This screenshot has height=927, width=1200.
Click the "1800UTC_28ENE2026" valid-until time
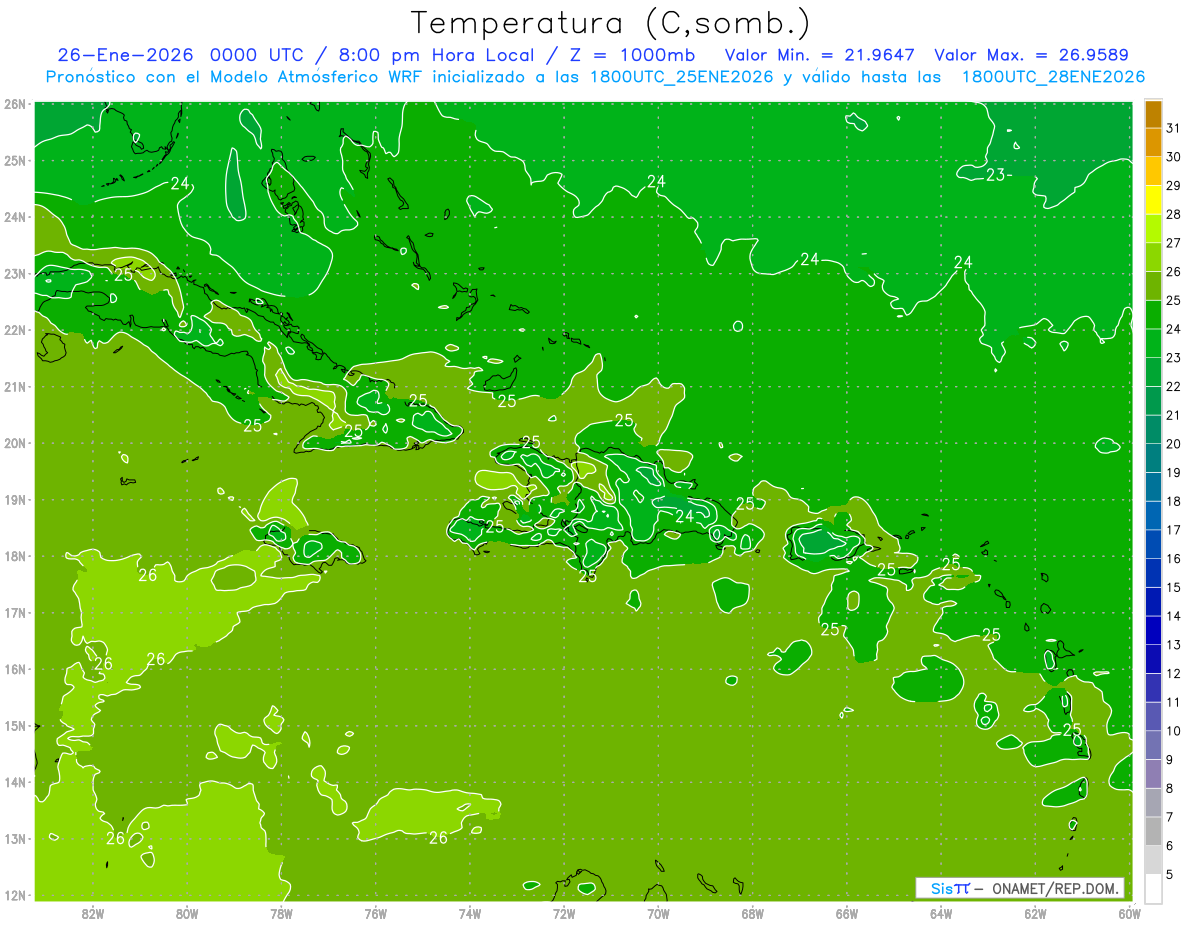point(1053,77)
